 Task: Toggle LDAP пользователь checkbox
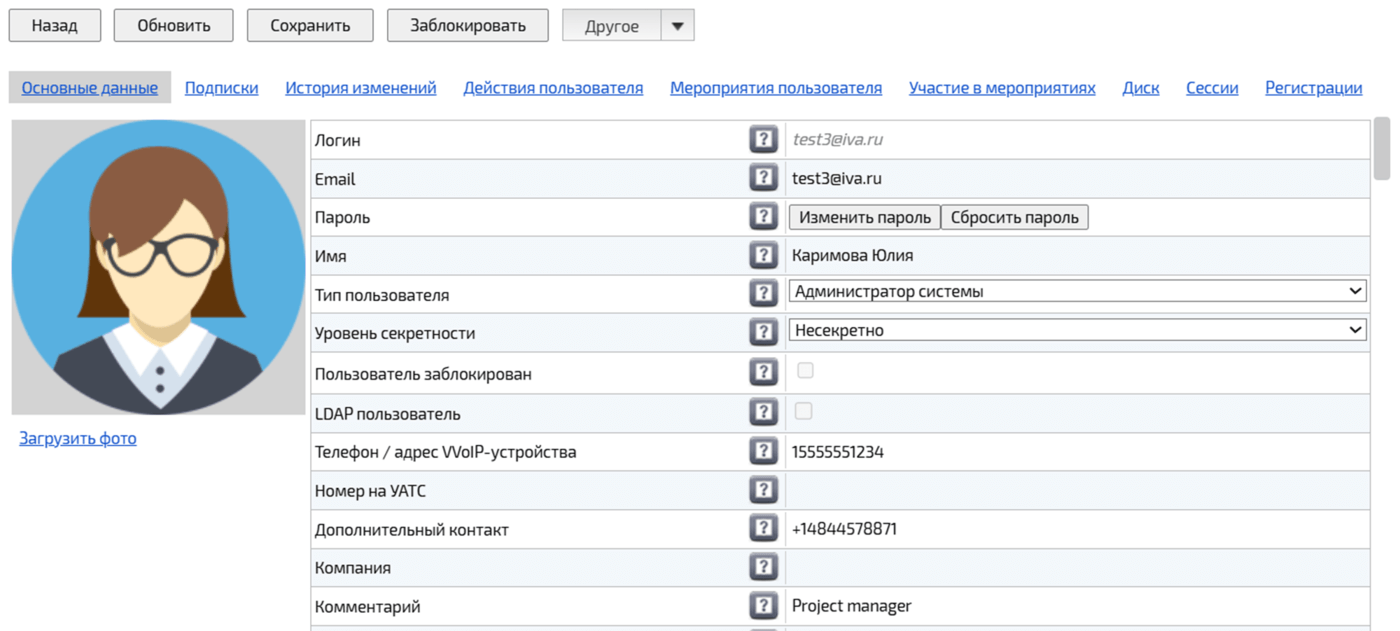pyautogui.click(x=804, y=411)
